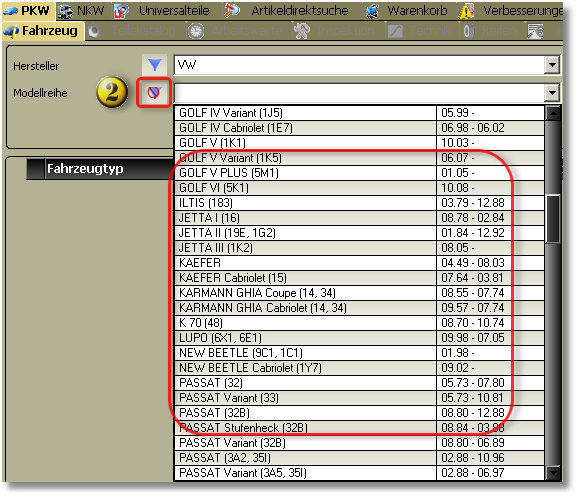Click the list scrollbar thumb
577x496 pixels.
tap(553, 219)
